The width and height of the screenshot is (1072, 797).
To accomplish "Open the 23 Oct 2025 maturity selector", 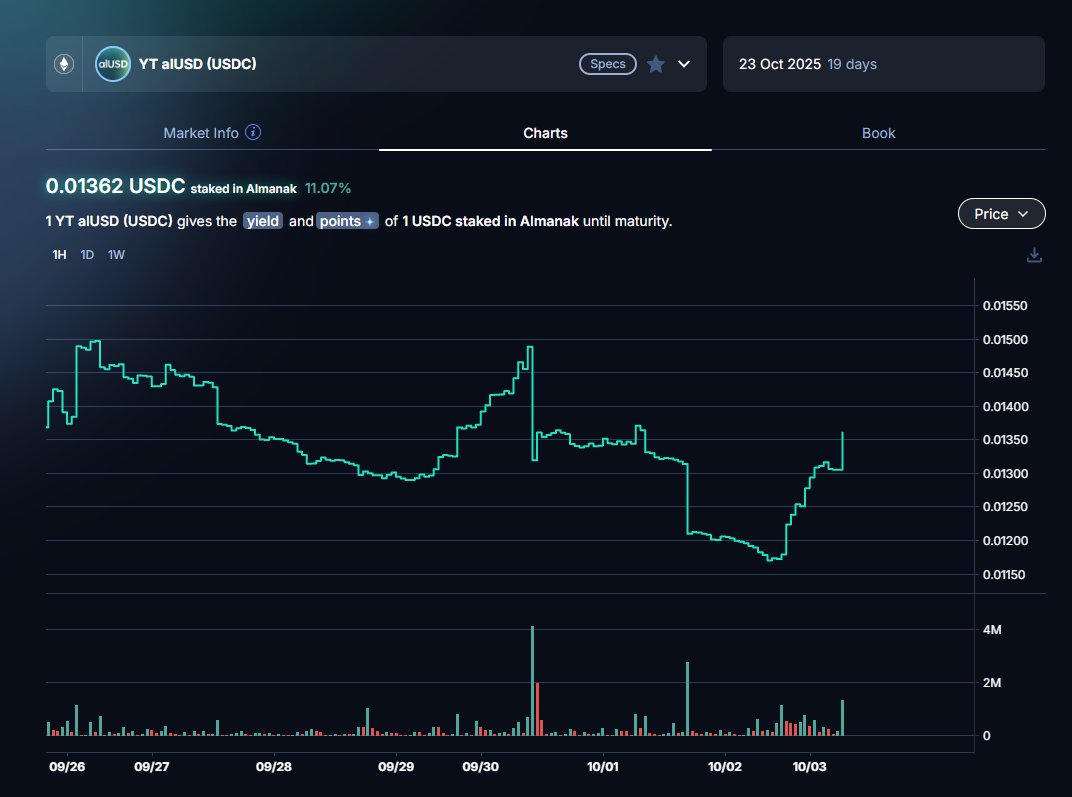I will (883, 64).
